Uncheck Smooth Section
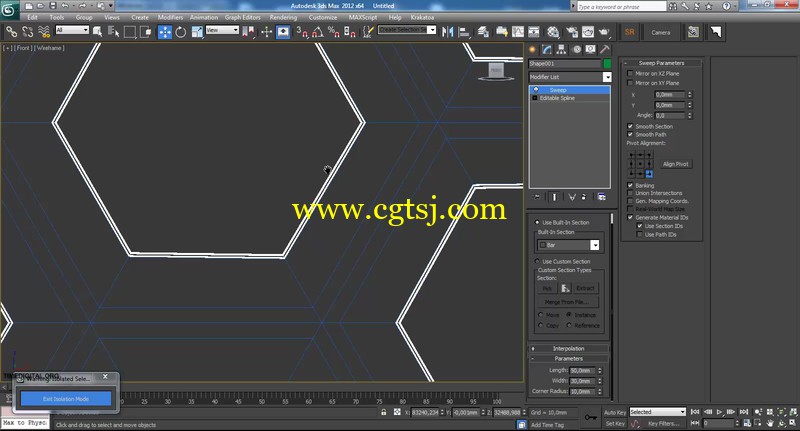Viewport: 800px width, 431px height. [x=630, y=126]
